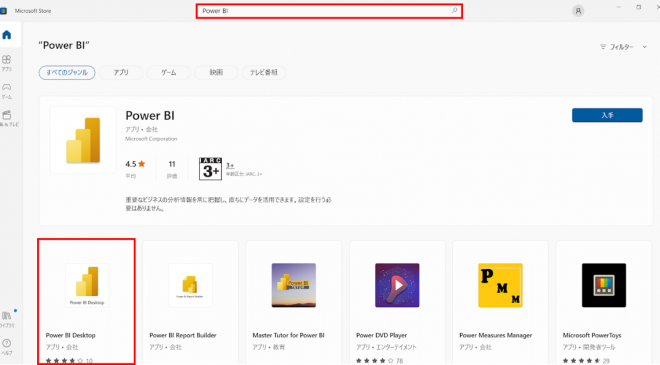The height and width of the screenshot is (365, 660).
Task: Open Master Tutor for Power BI icon
Action: coord(294,285)
